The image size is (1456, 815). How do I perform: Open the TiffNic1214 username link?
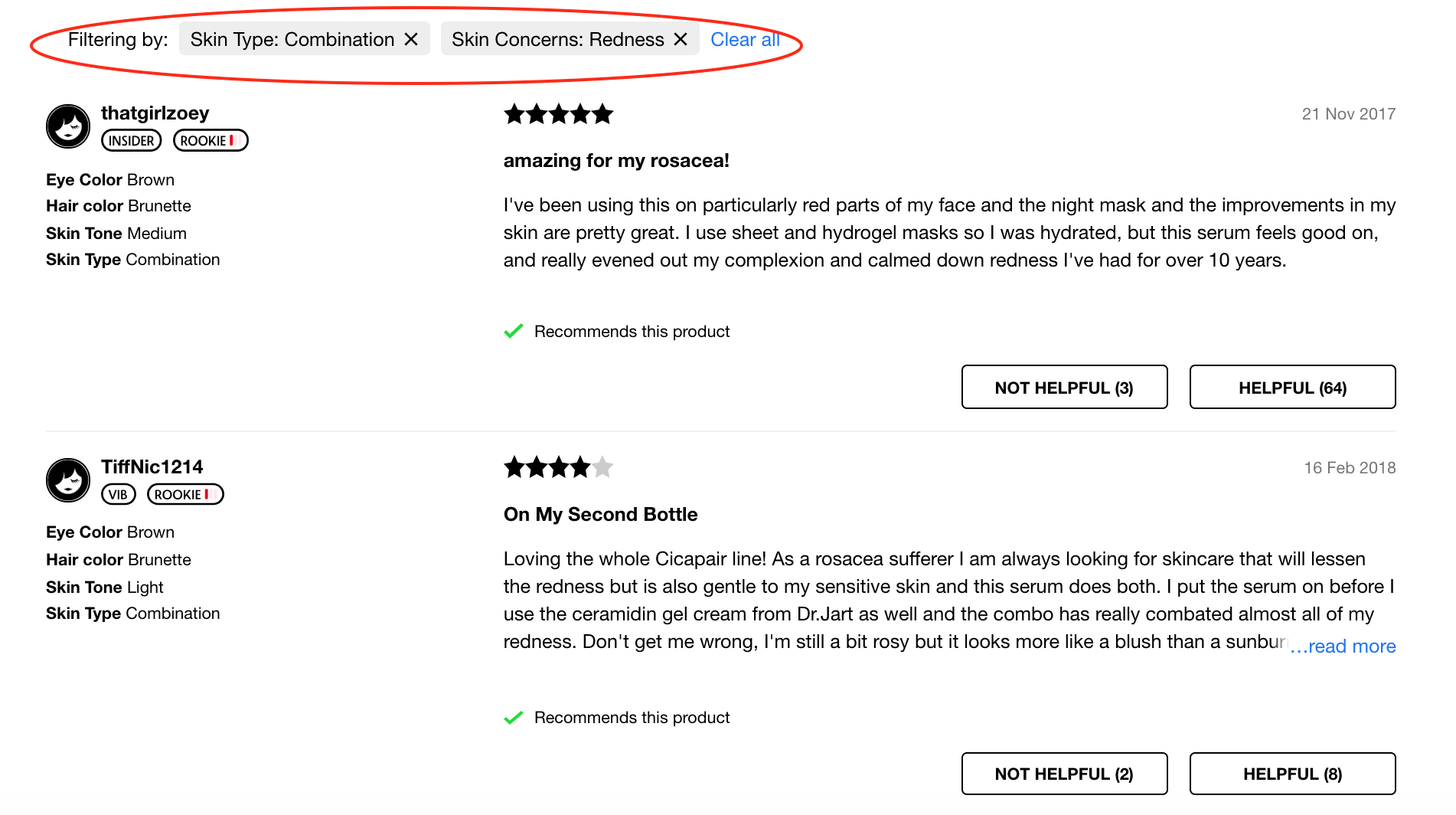click(152, 467)
